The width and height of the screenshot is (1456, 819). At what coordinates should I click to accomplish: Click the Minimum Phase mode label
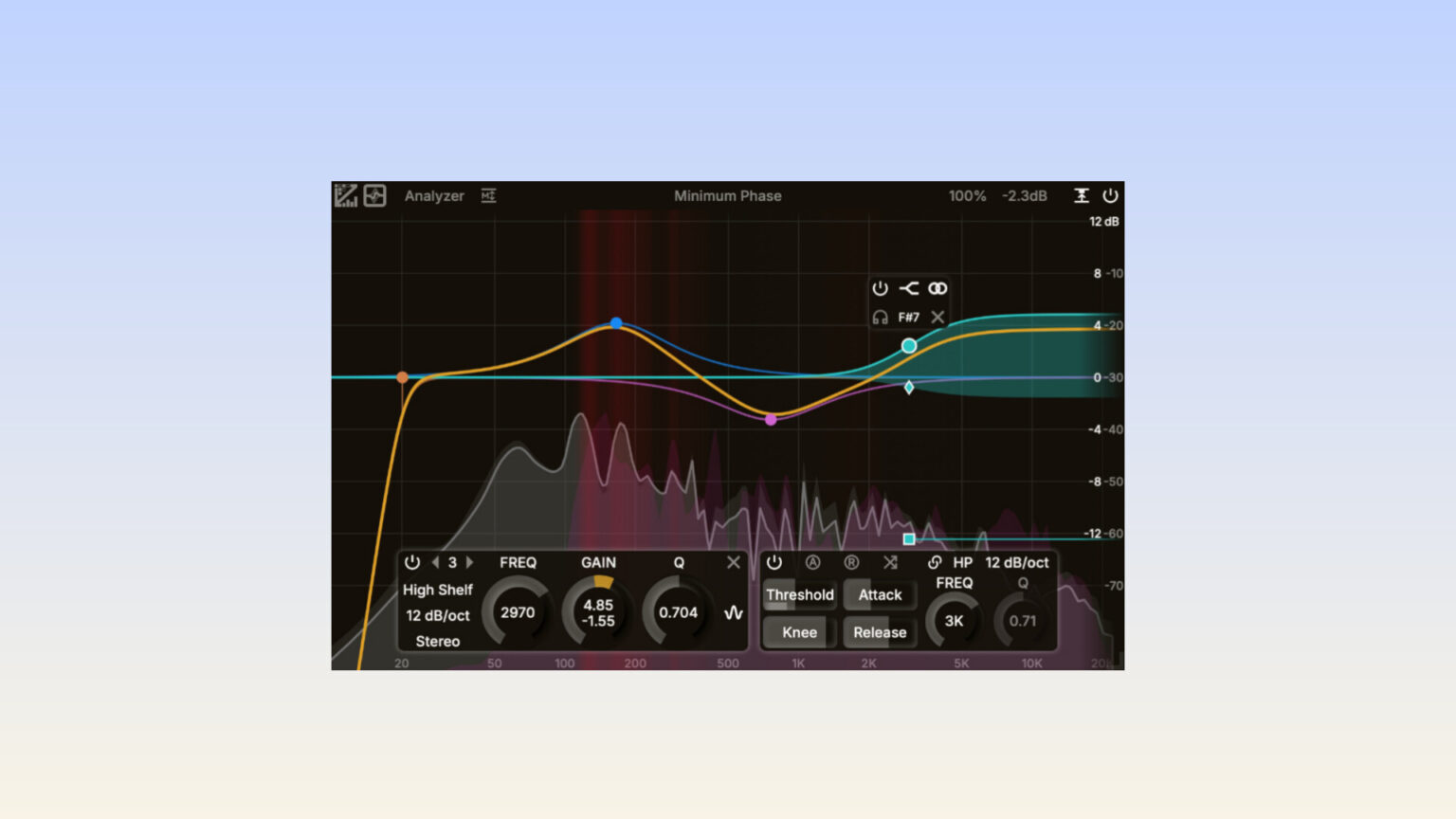tap(728, 196)
